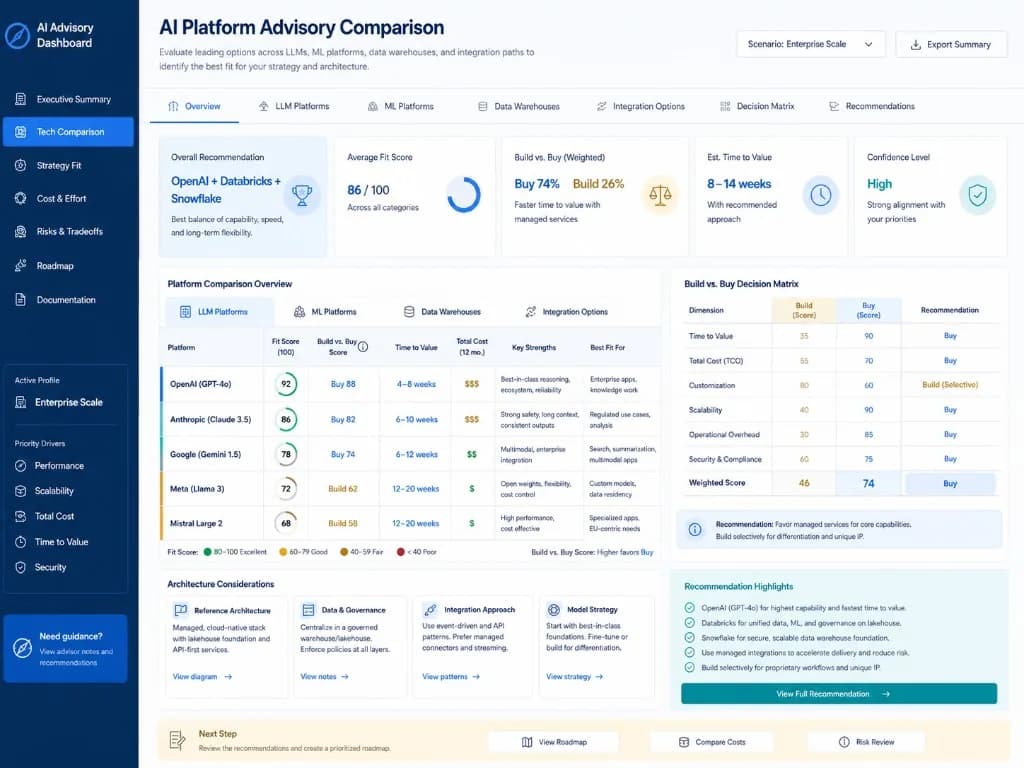Select LLM Platforms sub-tab in Platform Comparison
Screen dimensions: 1024x768
tap(219, 312)
